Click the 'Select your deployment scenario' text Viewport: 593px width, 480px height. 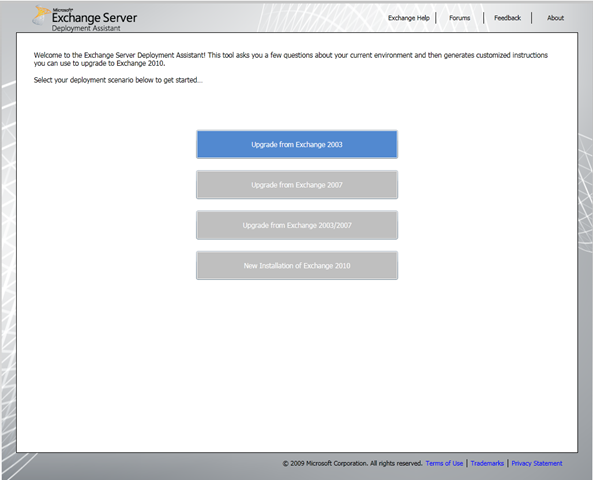click(x=118, y=80)
